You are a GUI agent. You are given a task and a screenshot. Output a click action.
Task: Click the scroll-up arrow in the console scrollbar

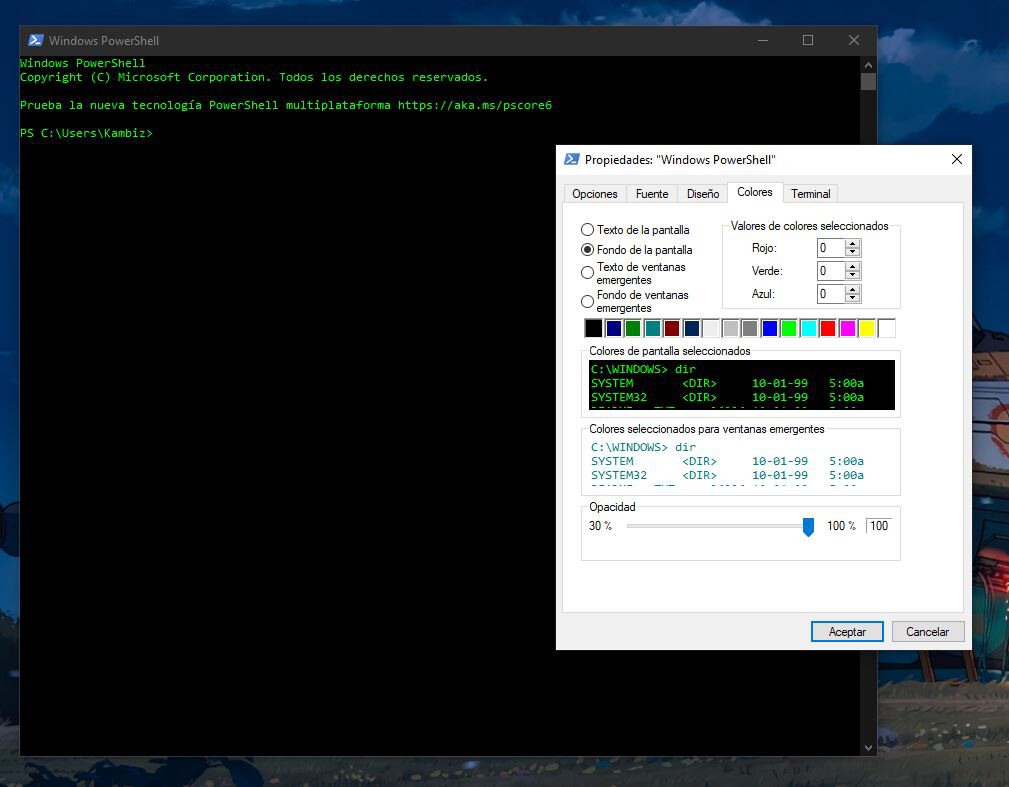click(868, 63)
